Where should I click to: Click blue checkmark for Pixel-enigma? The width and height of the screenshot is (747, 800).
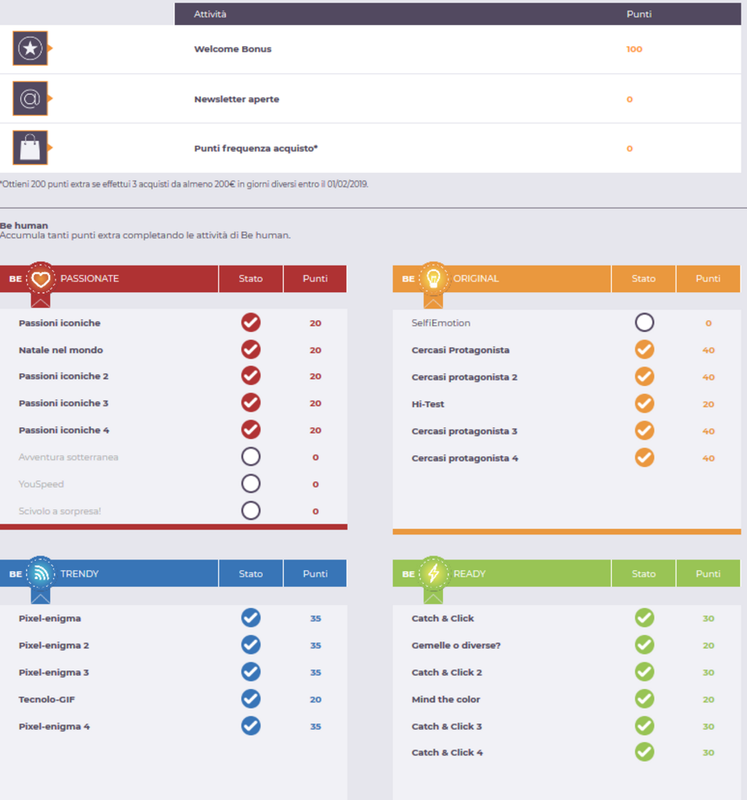click(x=251, y=618)
